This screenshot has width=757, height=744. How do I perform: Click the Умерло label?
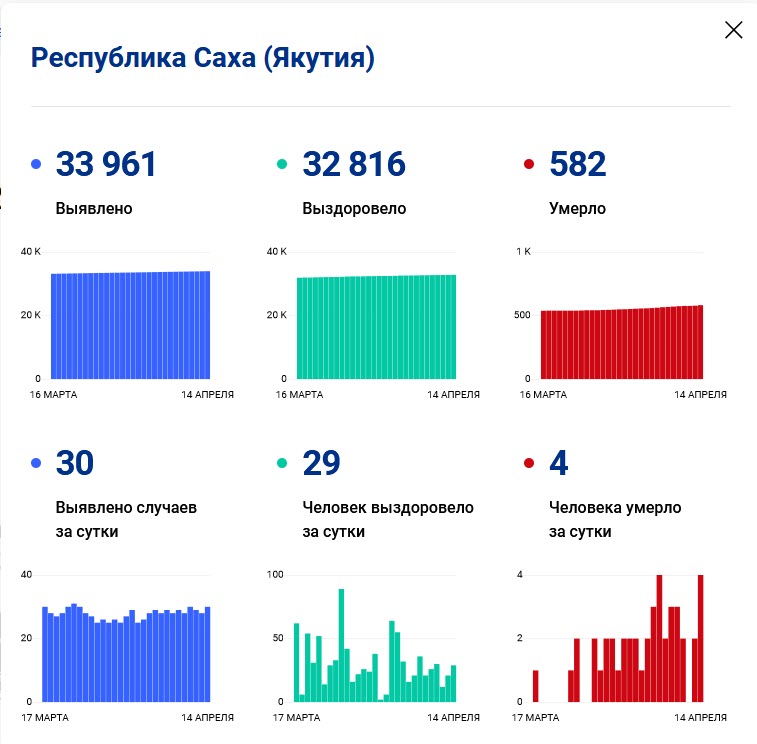(578, 209)
